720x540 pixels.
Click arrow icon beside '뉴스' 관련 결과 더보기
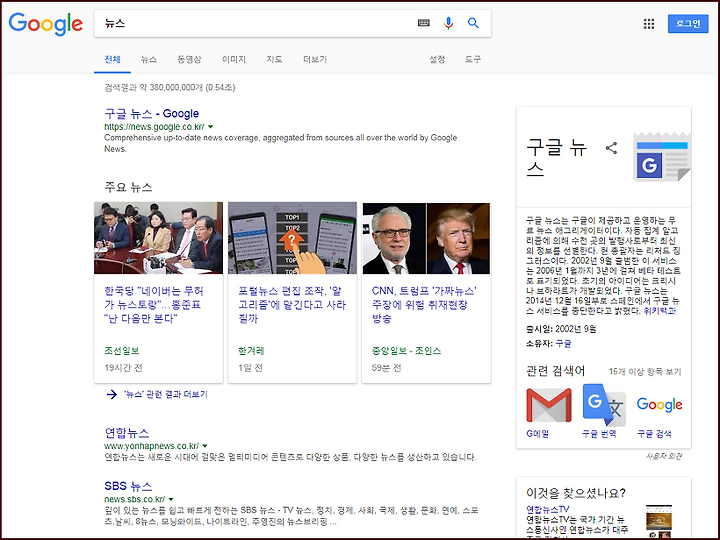tap(112, 394)
